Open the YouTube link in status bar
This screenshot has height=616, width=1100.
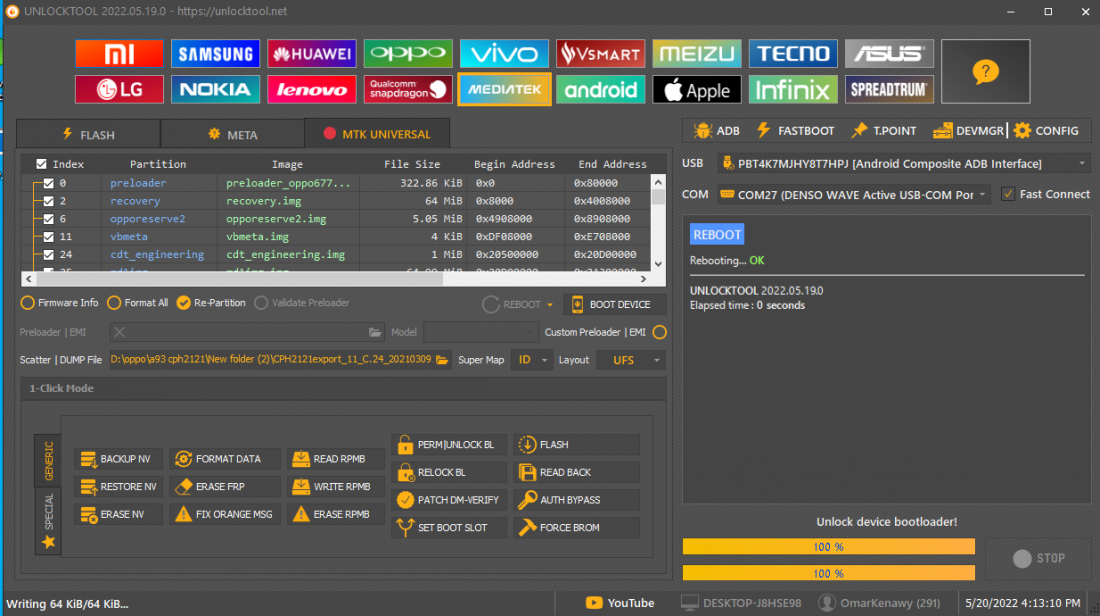(620, 603)
